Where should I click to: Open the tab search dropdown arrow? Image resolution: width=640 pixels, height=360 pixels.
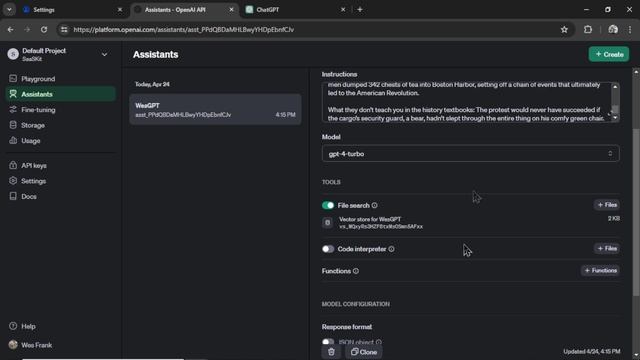[9, 10]
